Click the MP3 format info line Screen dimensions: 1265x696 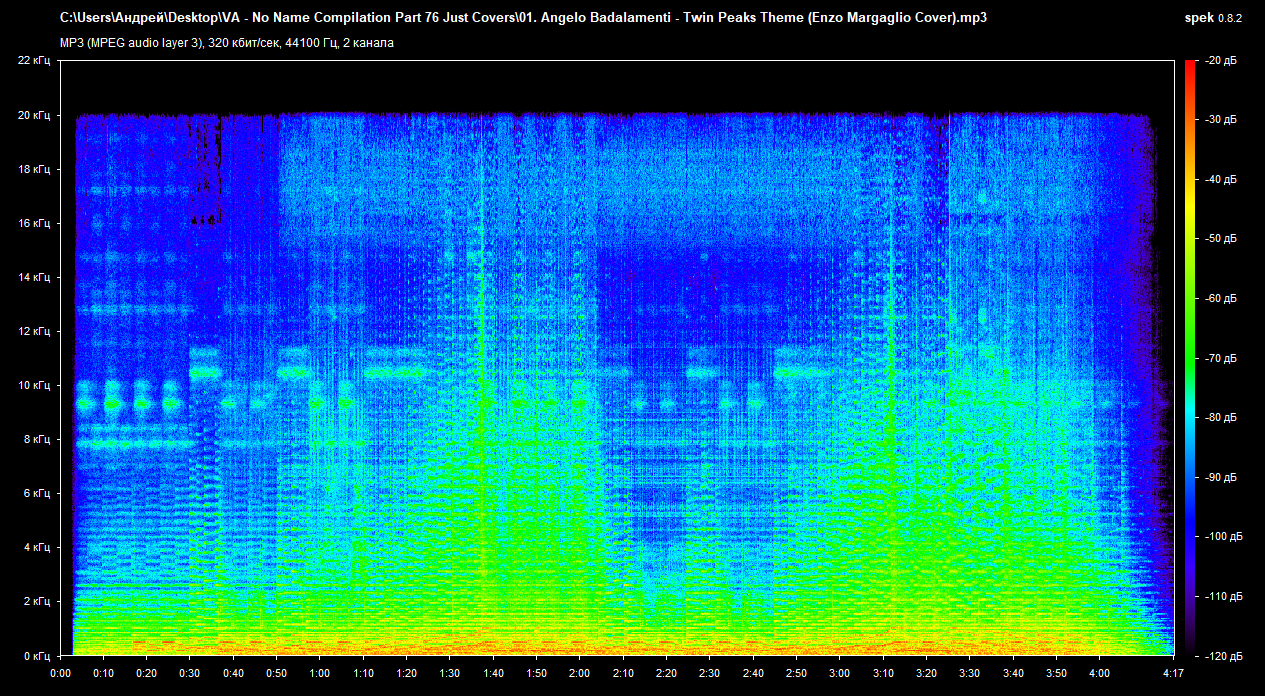click(227, 43)
